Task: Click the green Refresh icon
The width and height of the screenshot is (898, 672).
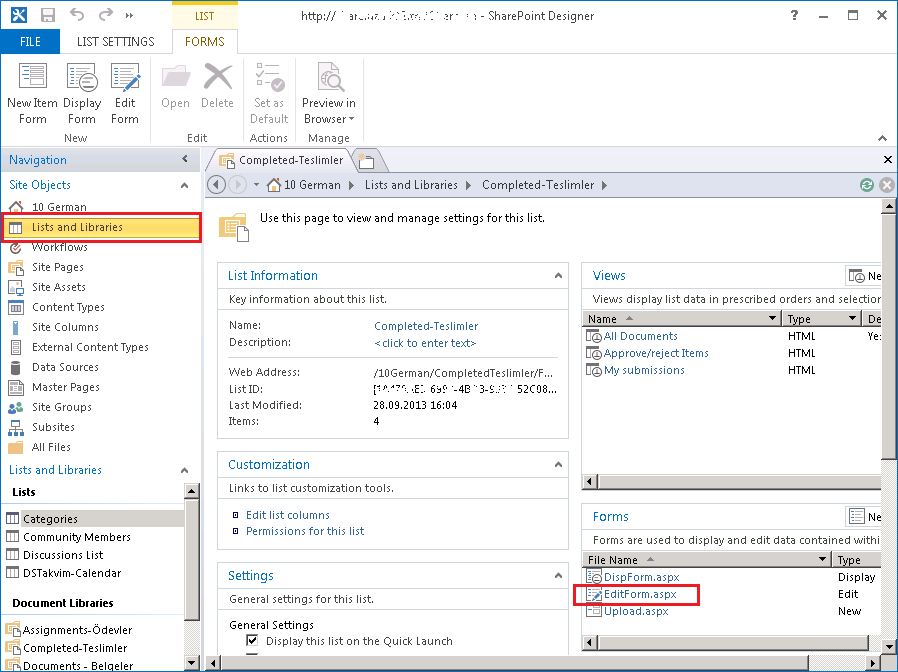Action: pyautogui.click(x=867, y=185)
